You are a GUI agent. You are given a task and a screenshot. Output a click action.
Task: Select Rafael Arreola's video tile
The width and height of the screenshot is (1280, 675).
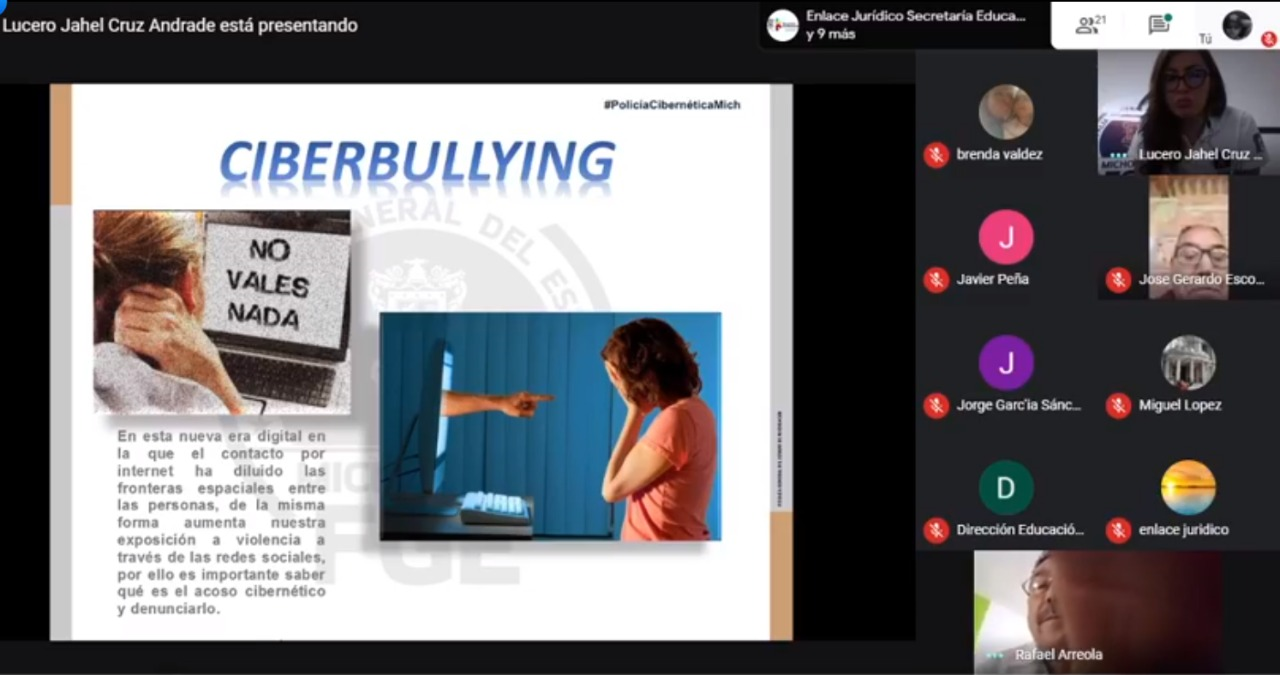click(1097, 612)
